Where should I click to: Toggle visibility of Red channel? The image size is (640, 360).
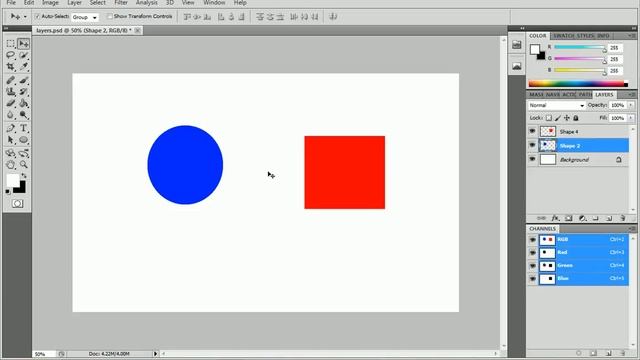pyautogui.click(x=532, y=253)
